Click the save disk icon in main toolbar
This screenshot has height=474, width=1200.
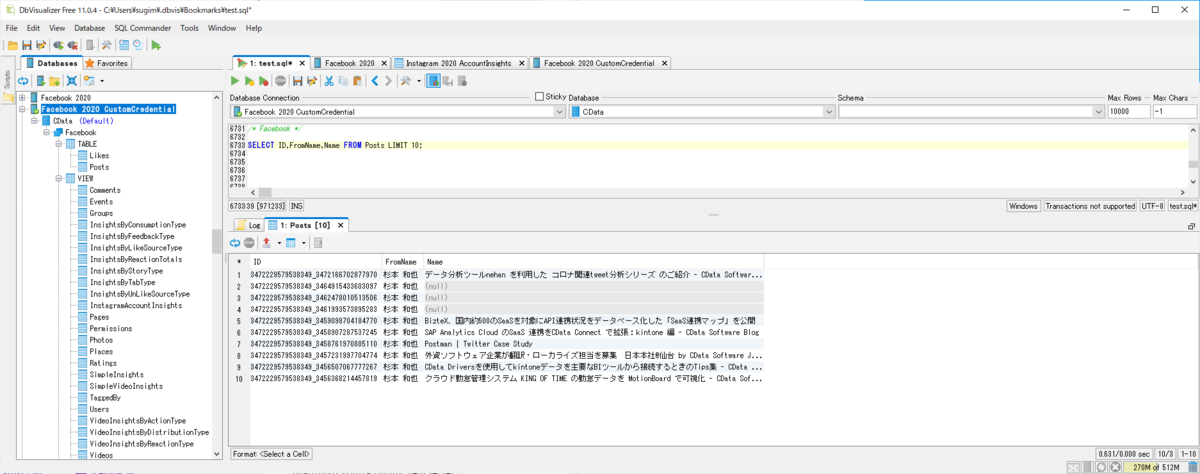[x=27, y=45]
